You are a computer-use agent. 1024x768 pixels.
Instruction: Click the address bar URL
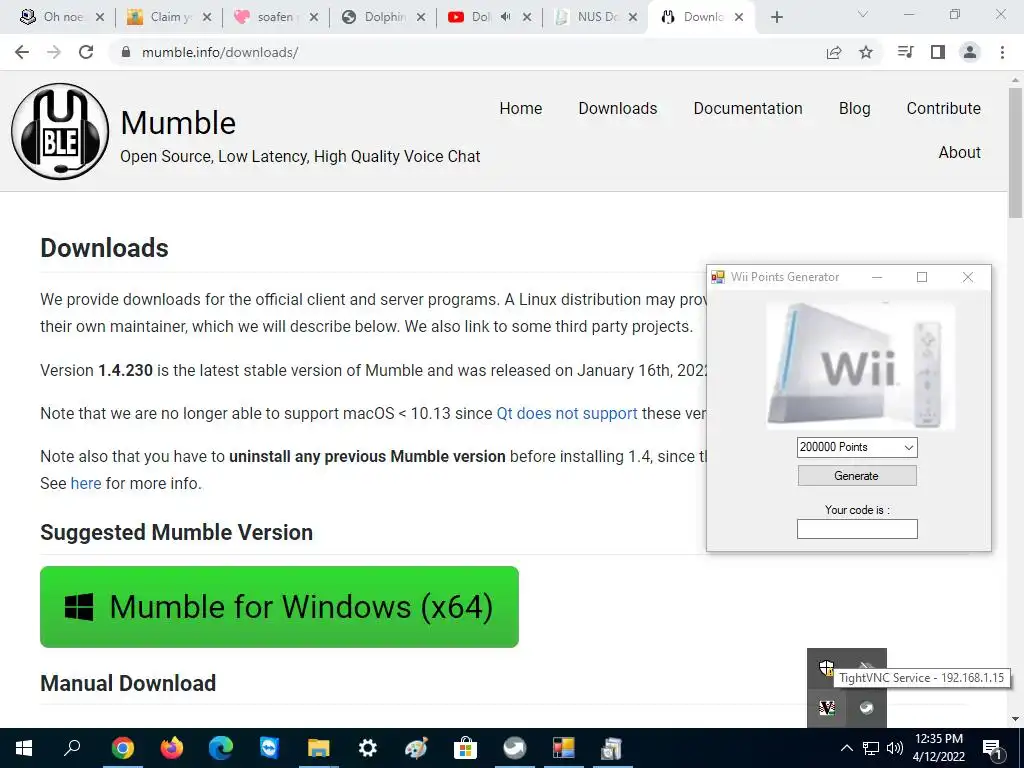[220, 52]
